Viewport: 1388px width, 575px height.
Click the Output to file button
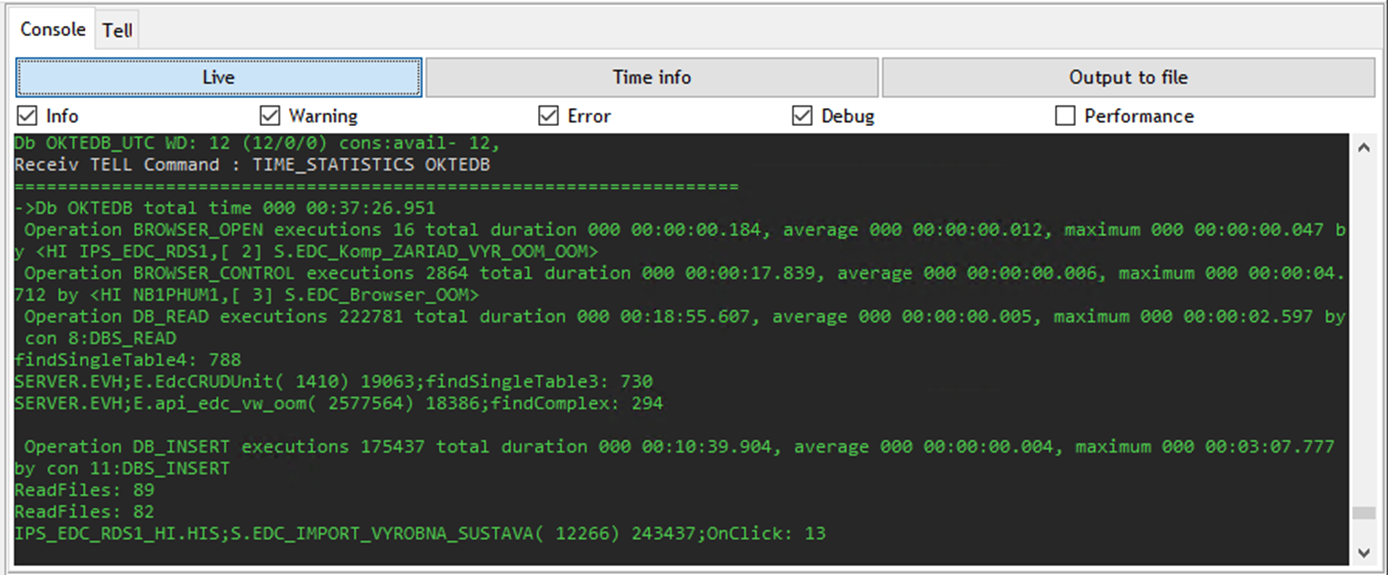click(x=1128, y=77)
